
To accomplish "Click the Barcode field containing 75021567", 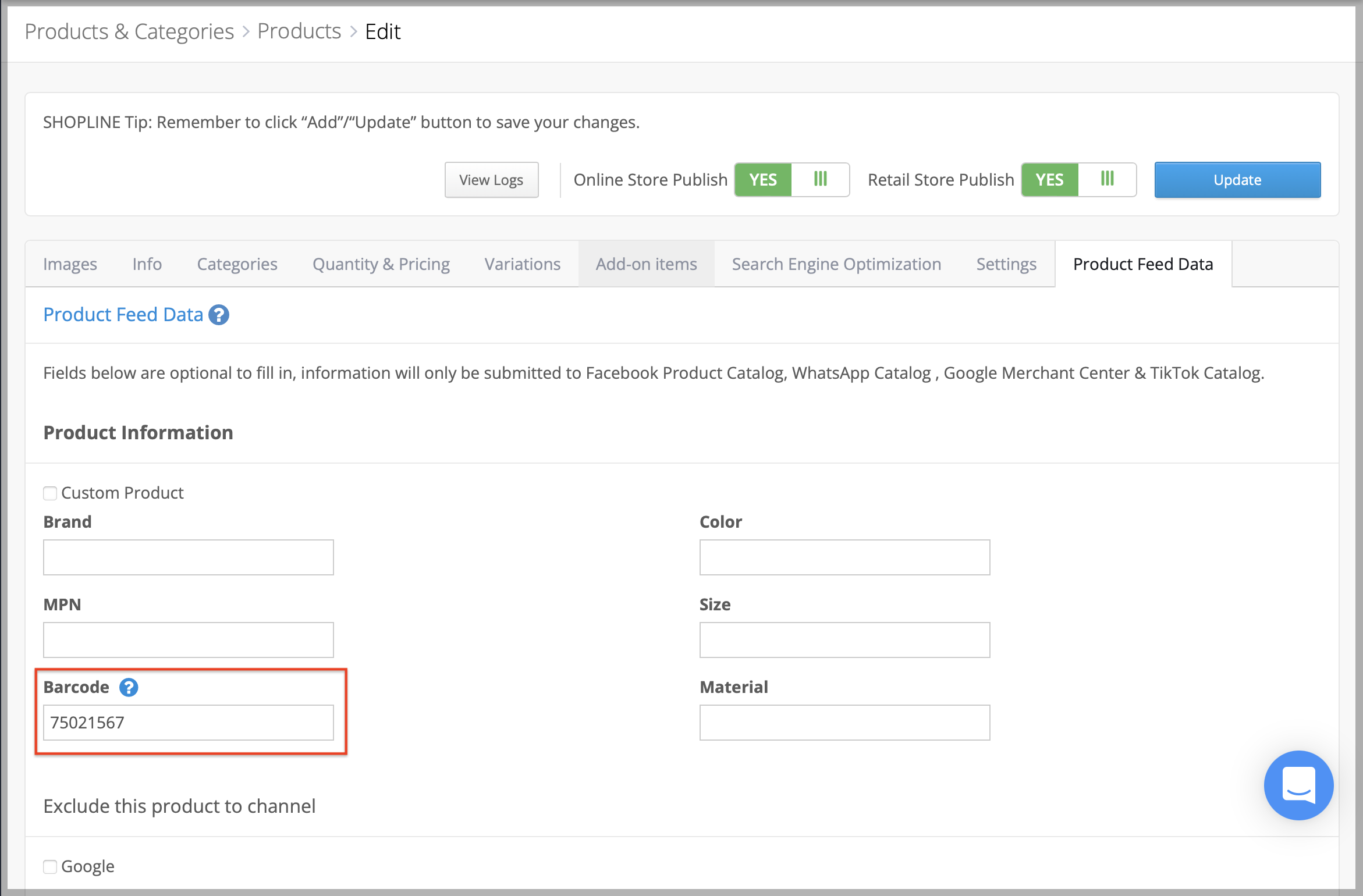I will (x=189, y=723).
